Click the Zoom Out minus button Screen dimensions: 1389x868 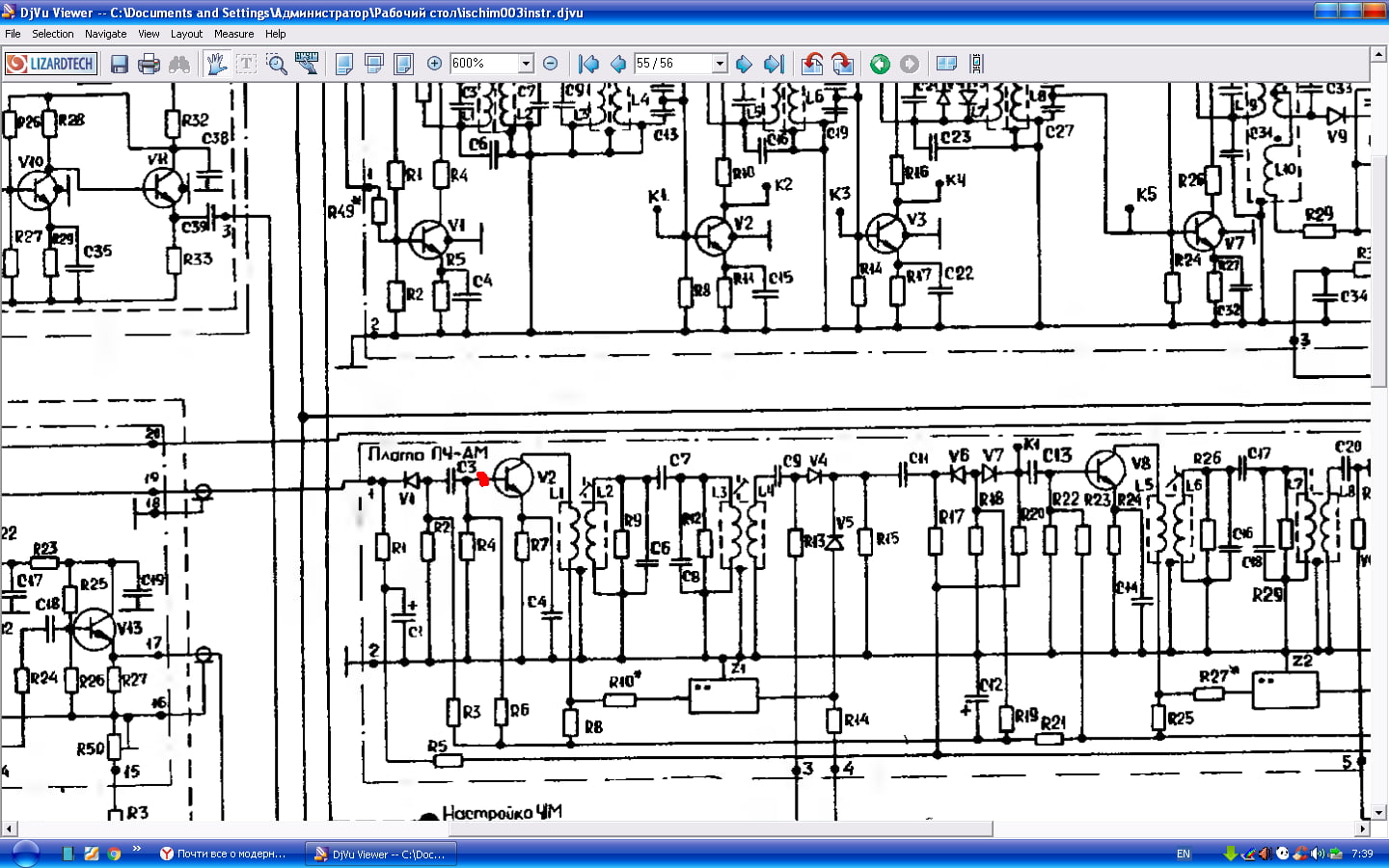551,64
